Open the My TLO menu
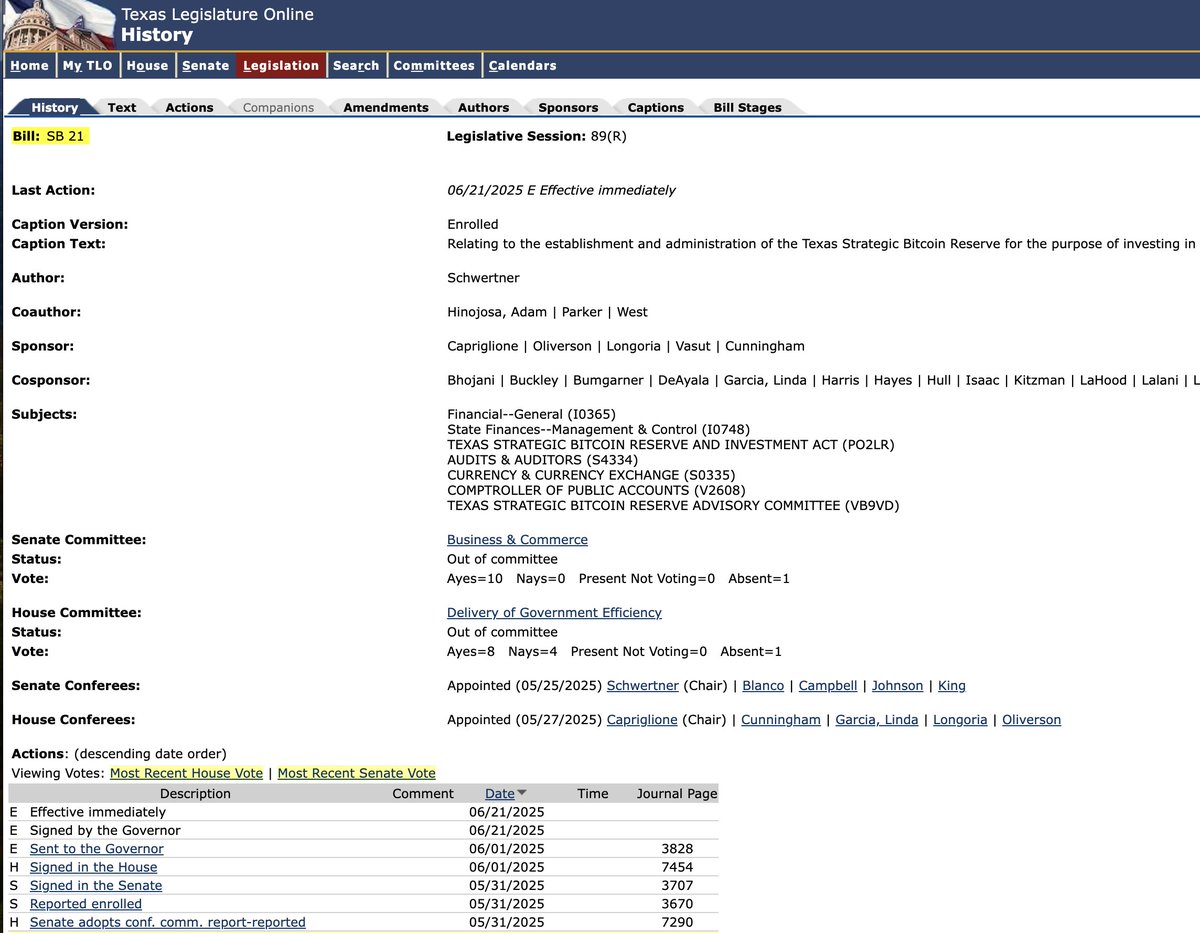The width and height of the screenshot is (1200, 933). click(87, 65)
